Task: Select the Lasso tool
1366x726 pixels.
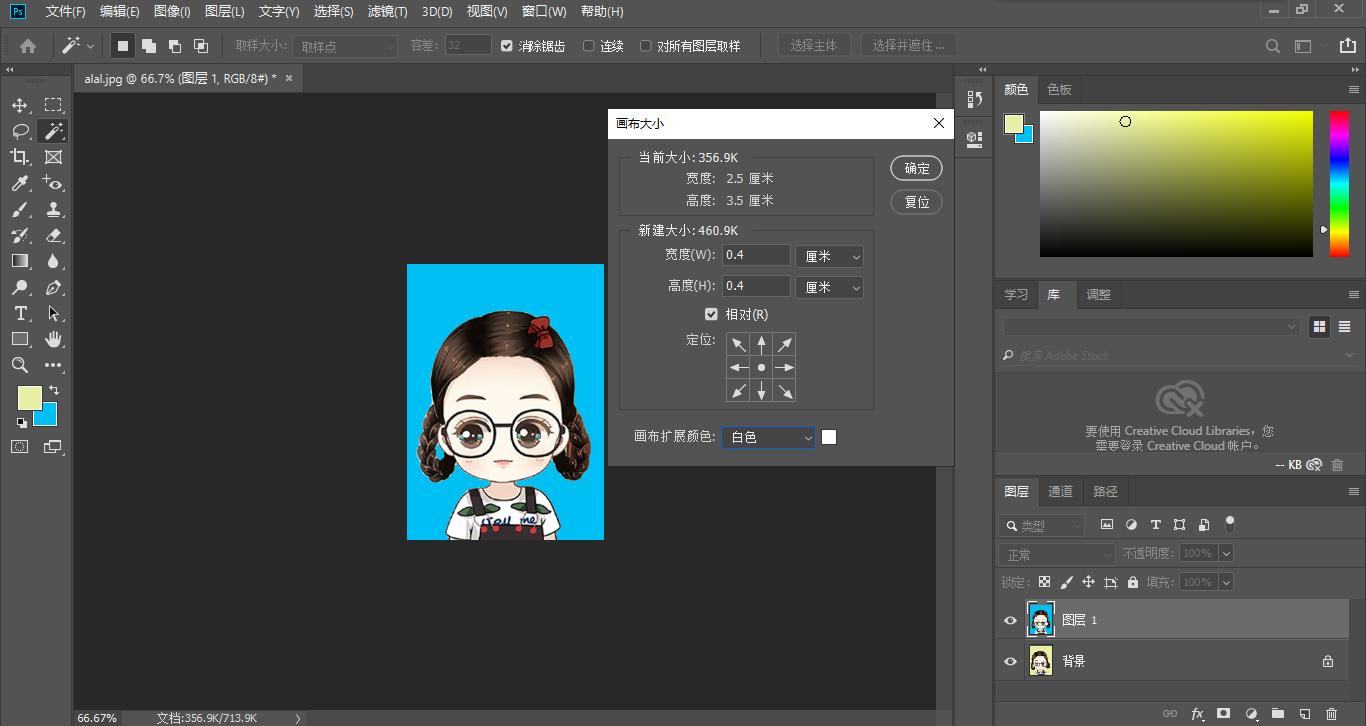Action: coord(20,130)
